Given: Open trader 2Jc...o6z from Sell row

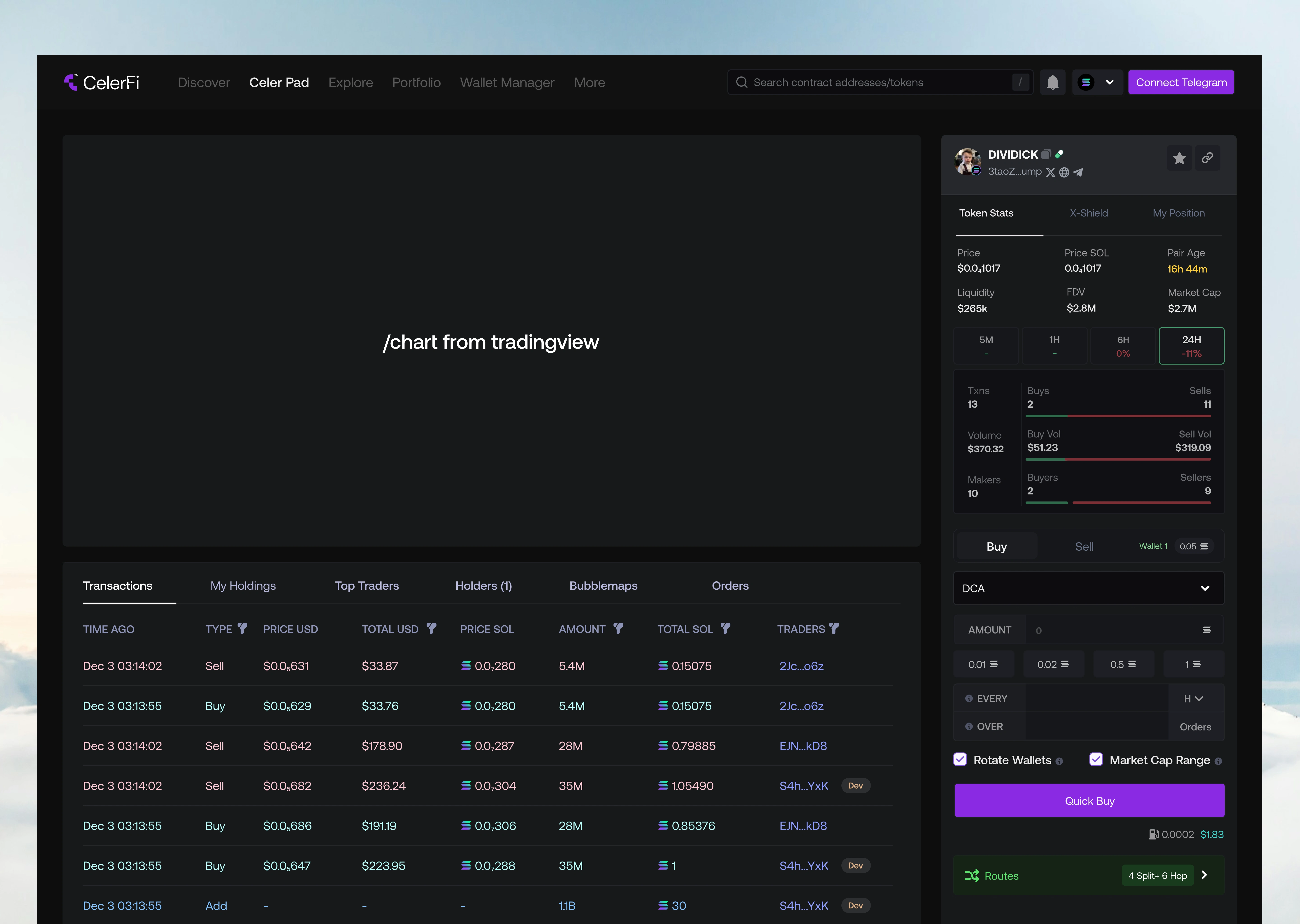Looking at the screenshot, I should 801,666.
